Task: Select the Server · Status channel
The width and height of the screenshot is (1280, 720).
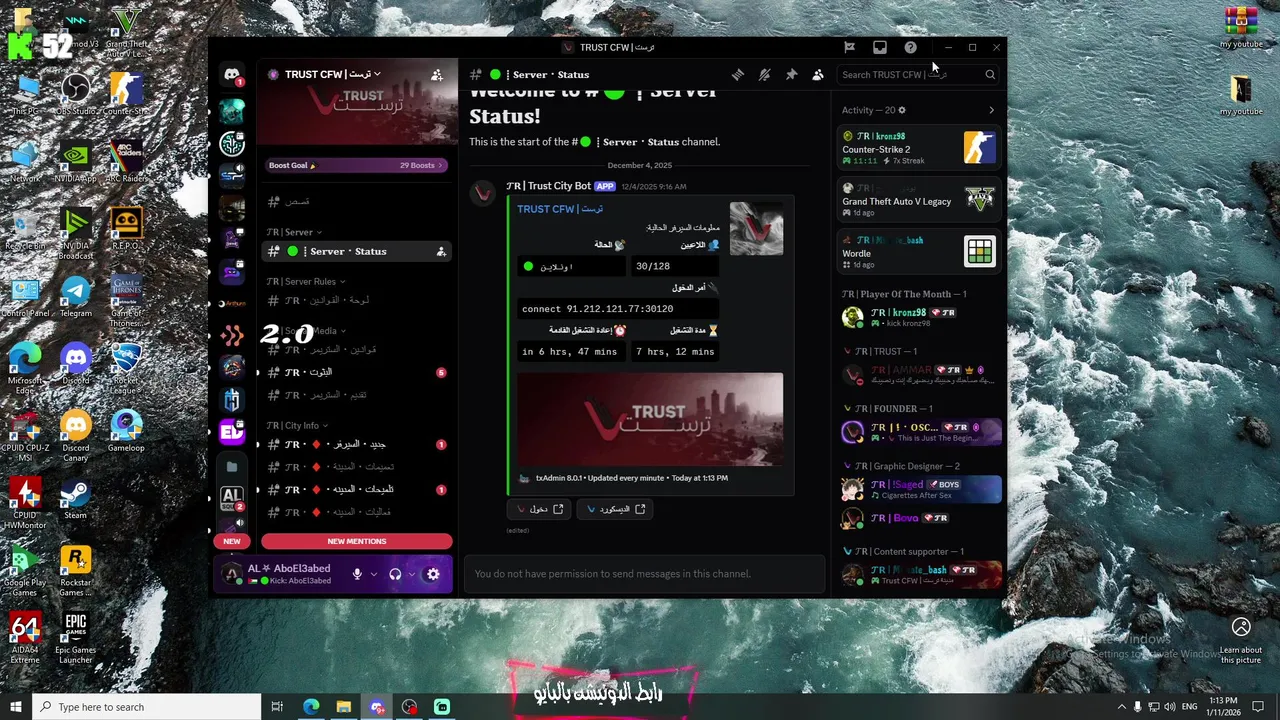Action: pos(357,251)
